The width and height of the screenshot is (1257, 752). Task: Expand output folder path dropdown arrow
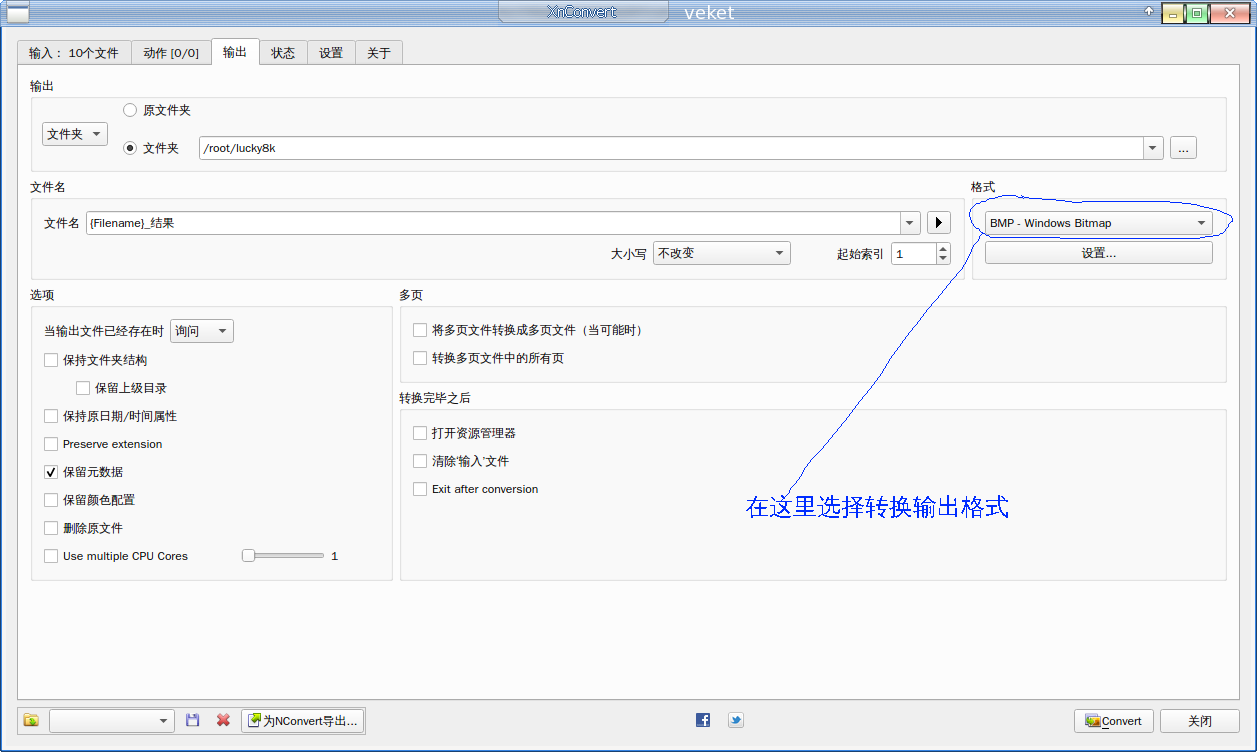tap(1154, 148)
